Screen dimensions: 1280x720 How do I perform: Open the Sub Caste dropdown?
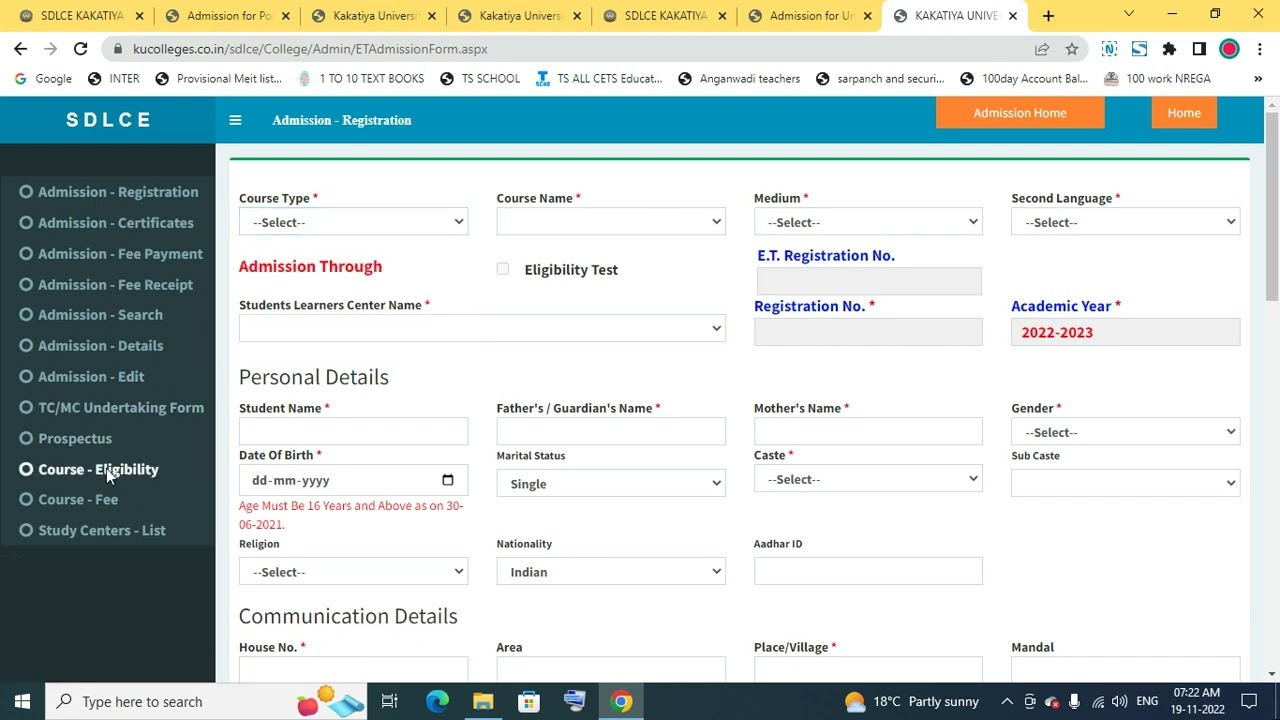(1125, 483)
